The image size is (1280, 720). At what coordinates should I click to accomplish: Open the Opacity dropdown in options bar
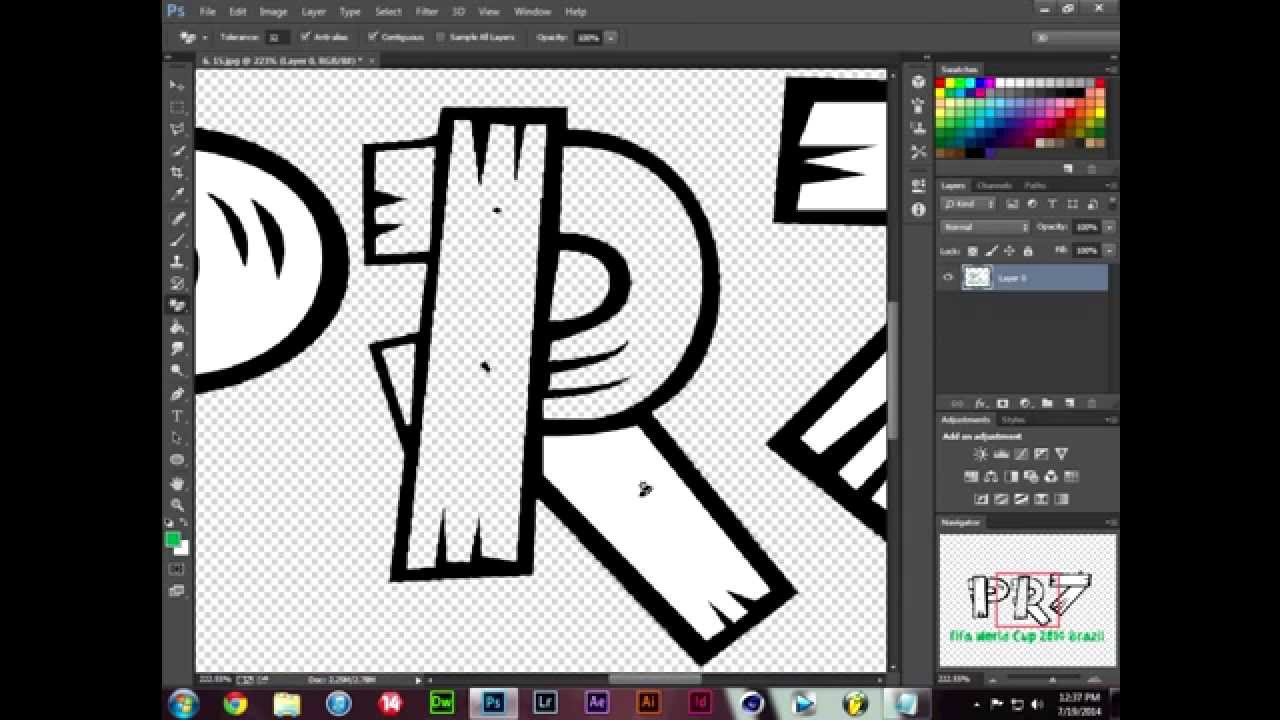(611, 37)
